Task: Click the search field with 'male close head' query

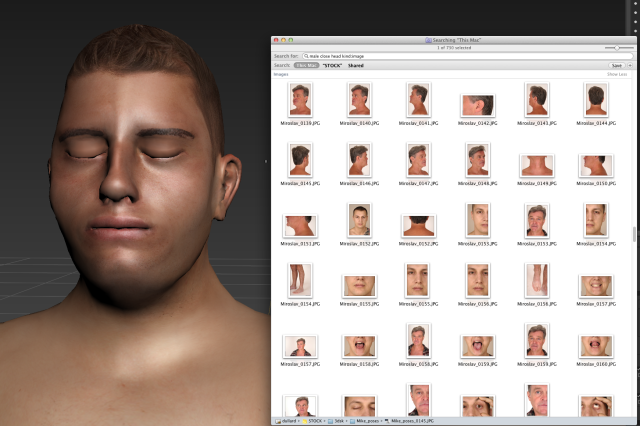Action: pyautogui.click(x=467, y=56)
